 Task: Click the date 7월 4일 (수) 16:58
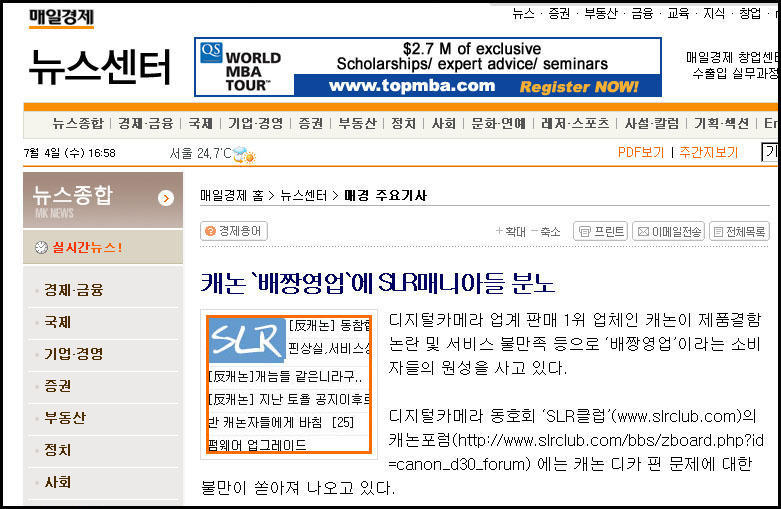69,153
